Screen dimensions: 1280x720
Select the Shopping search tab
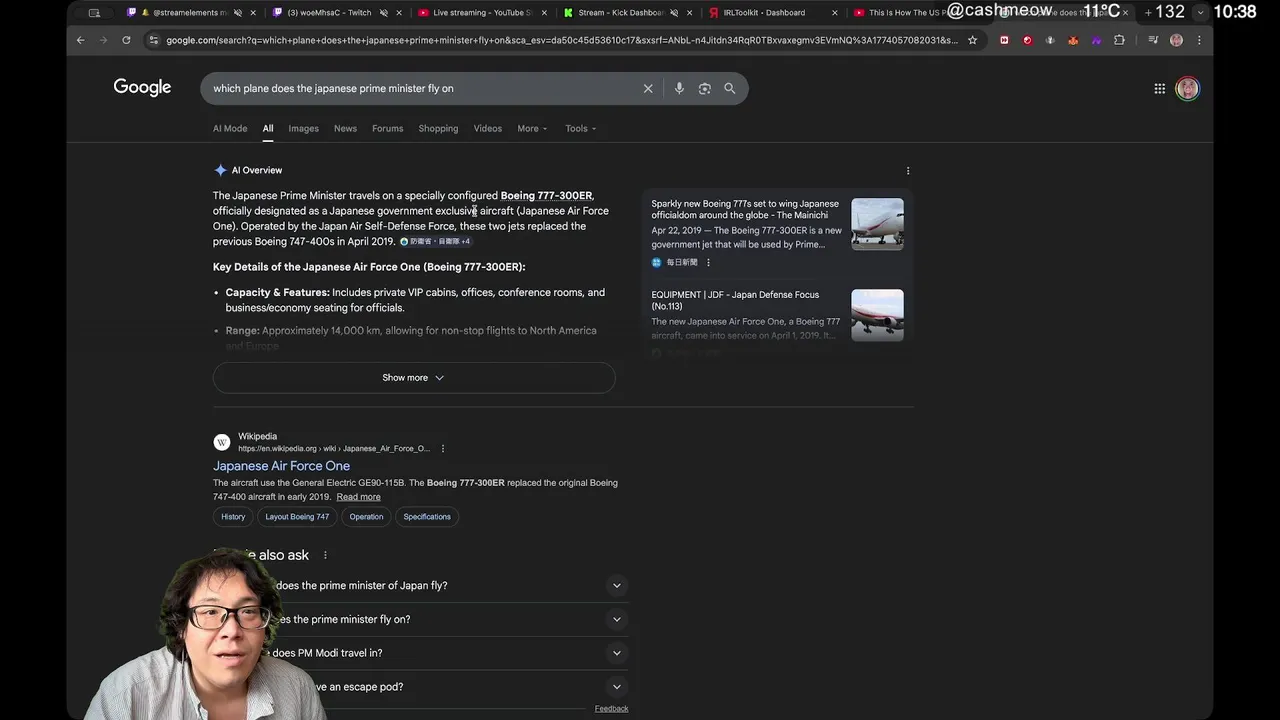coord(438,128)
